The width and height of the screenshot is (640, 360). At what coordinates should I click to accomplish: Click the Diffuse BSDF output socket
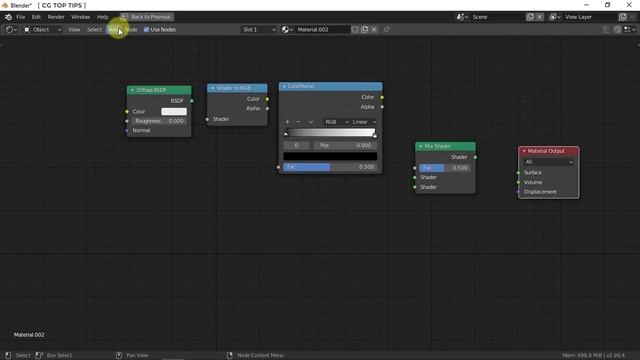coord(192,101)
